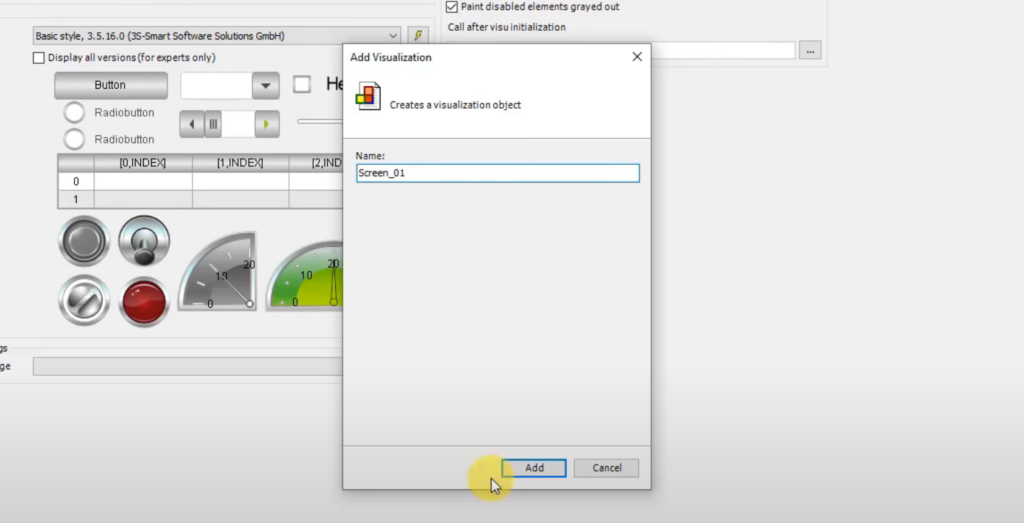Click the lightning bolt icon beside style dropdown
1024x523 pixels.
(x=419, y=36)
